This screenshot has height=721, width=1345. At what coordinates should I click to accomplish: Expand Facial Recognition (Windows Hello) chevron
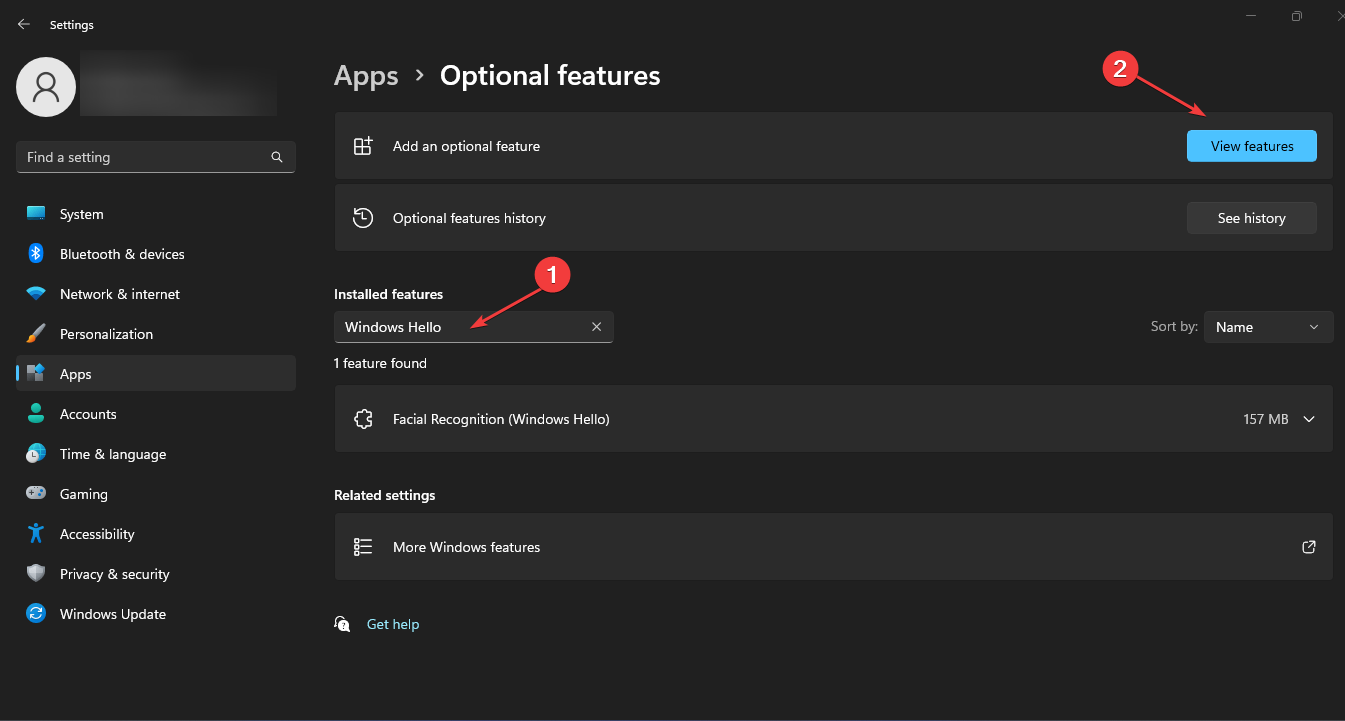pos(1309,419)
